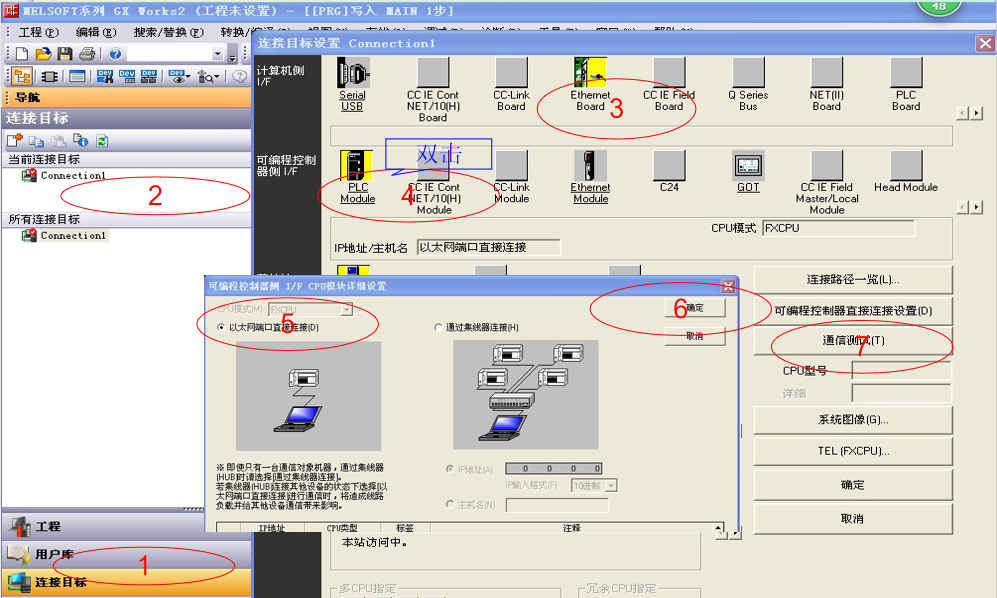Viewport: 997px width, 598px height.
Task: Select the PLC Board interface icon
Action: pos(905,85)
